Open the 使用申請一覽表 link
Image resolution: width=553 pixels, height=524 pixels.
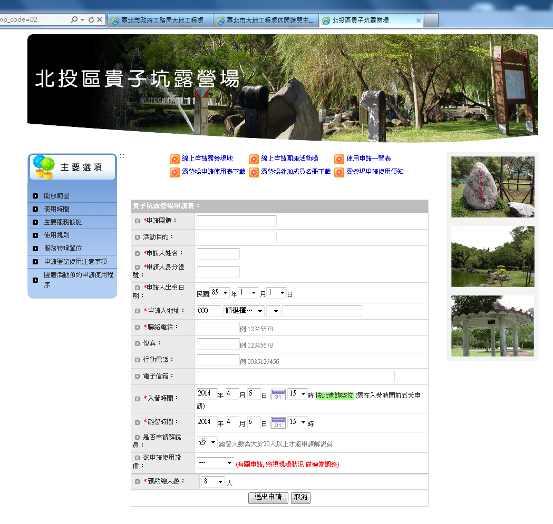(x=369, y=158)
